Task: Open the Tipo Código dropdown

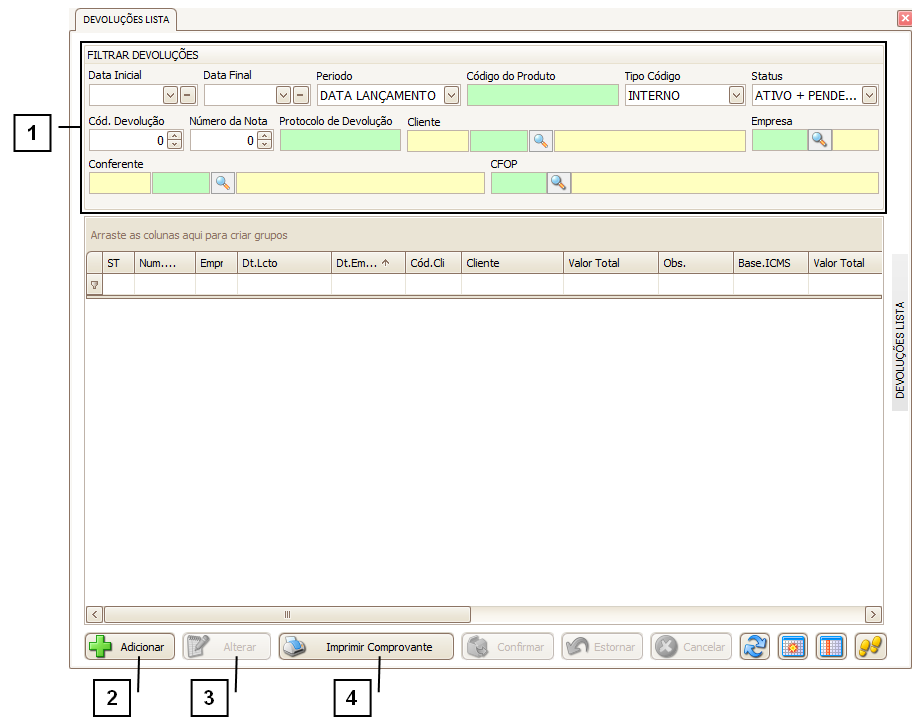Action: point(736,96)
